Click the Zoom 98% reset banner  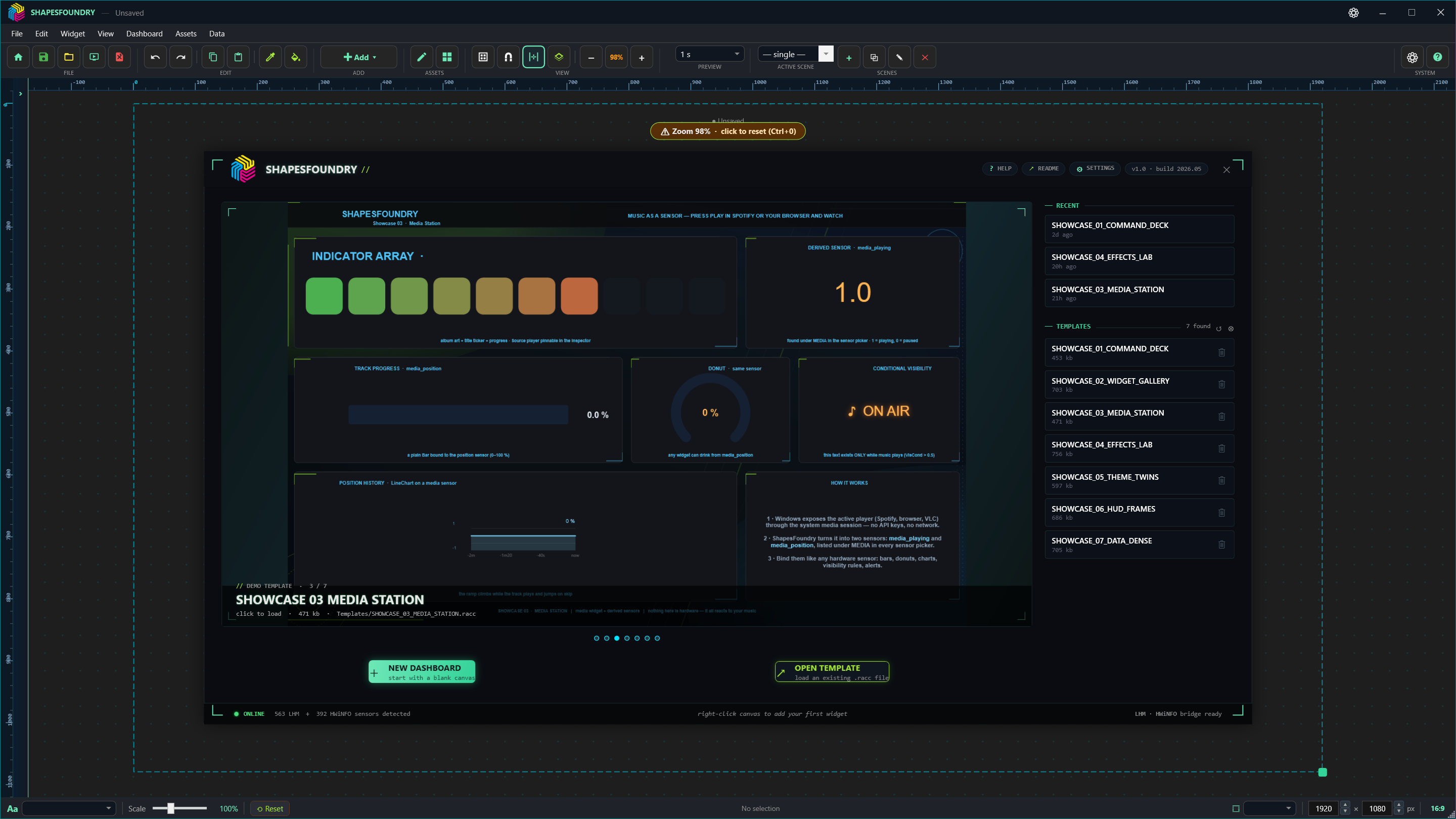[728, 131]
